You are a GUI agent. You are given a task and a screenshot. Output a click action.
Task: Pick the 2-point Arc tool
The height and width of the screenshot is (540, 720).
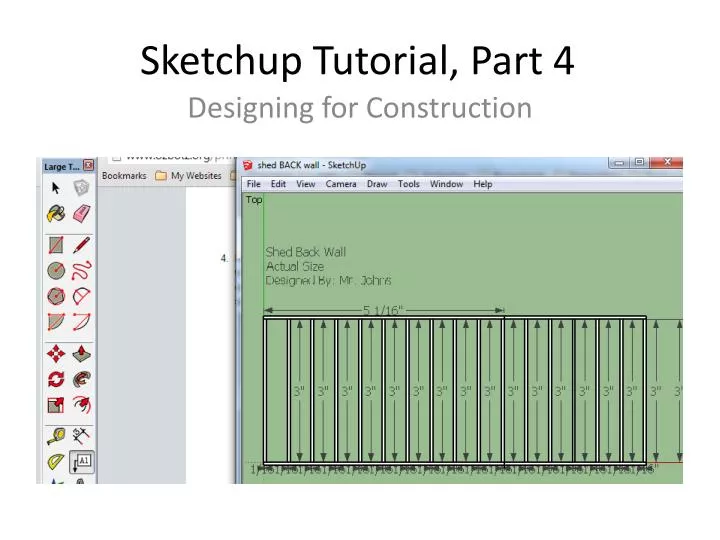click(x=81, y=321)
